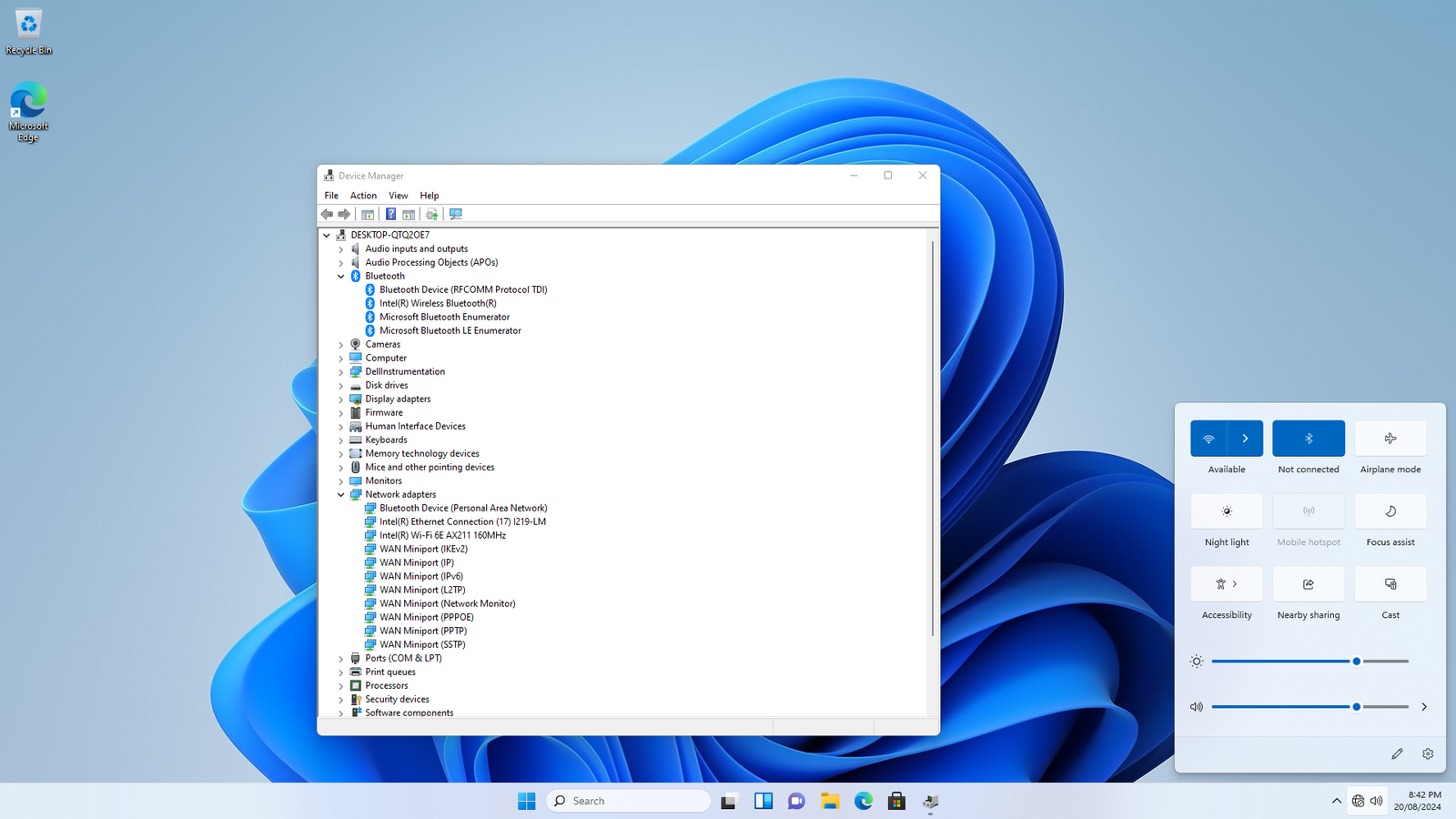The image size is (1456, 819).
Task: Expand the Display adapters category
Action: click(341, 399)
